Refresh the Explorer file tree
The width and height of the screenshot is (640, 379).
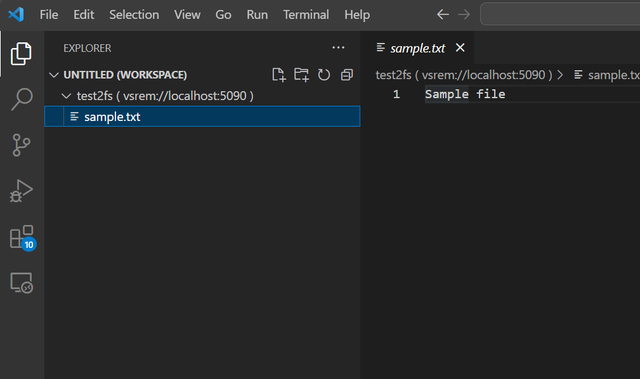tap(324, 75)
